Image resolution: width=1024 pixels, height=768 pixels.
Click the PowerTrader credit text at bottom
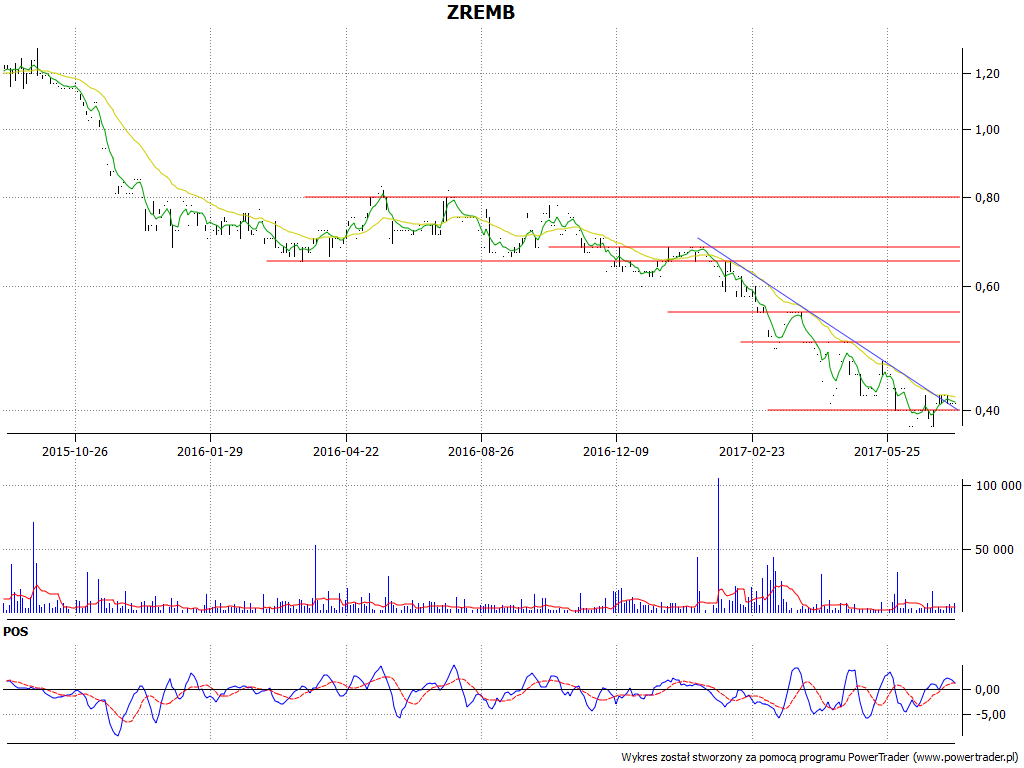pos(820,758)
